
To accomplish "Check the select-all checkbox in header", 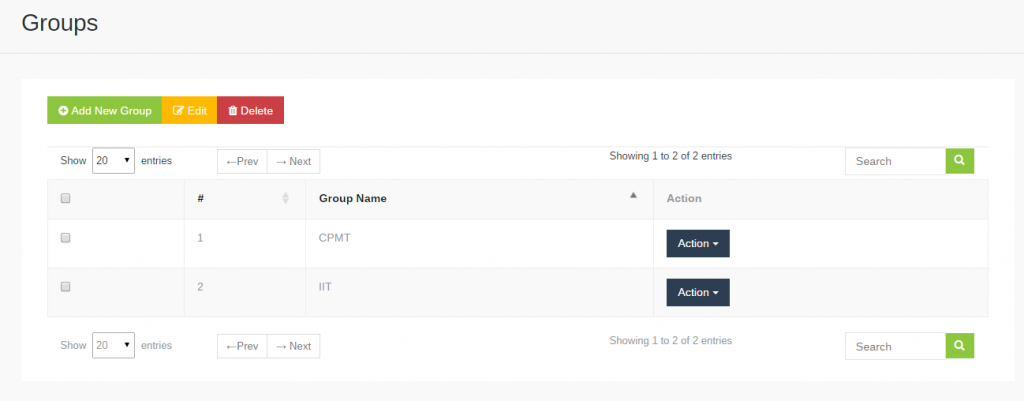I will pyautogui.click(x=65, y=199).
